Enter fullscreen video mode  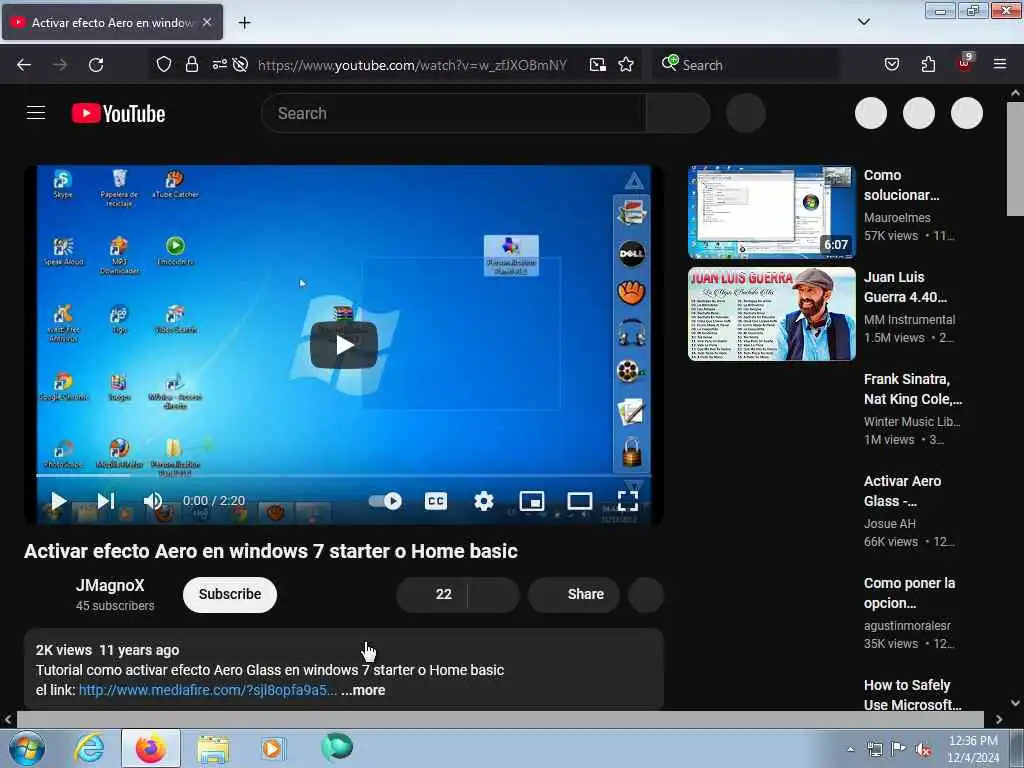coord(628,501)
